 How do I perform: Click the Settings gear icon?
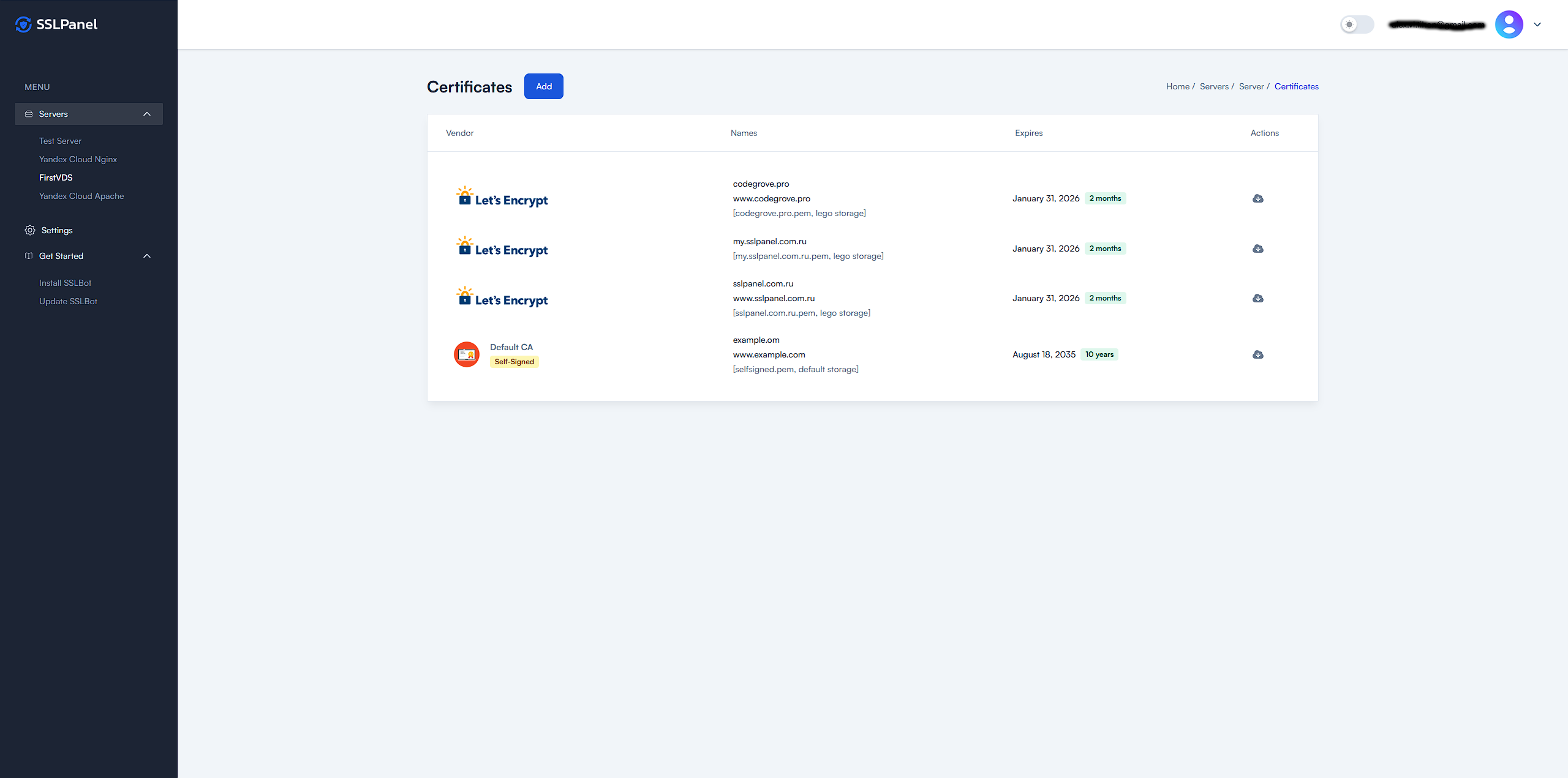29,230
